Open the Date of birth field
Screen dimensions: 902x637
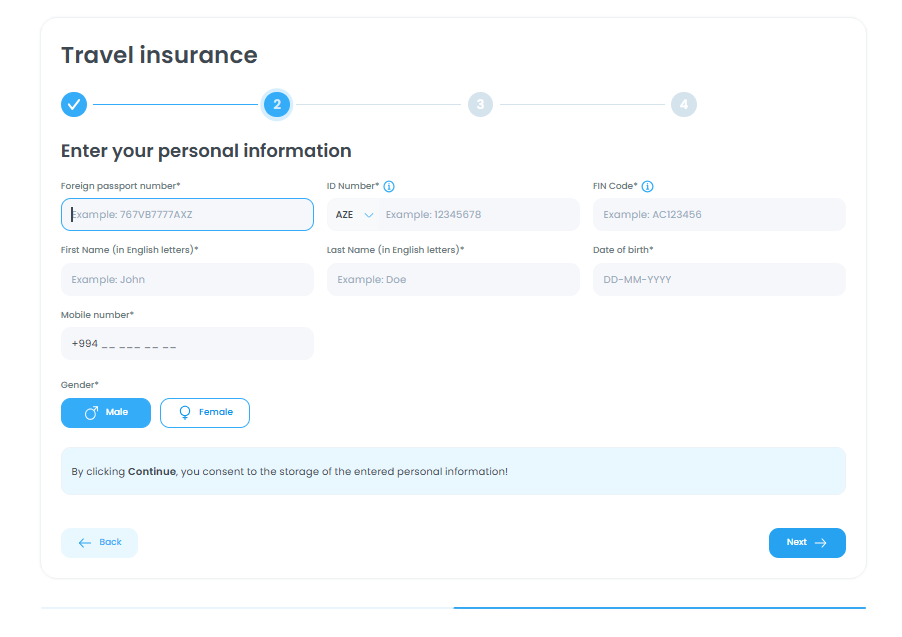click(x=719, y=280)
